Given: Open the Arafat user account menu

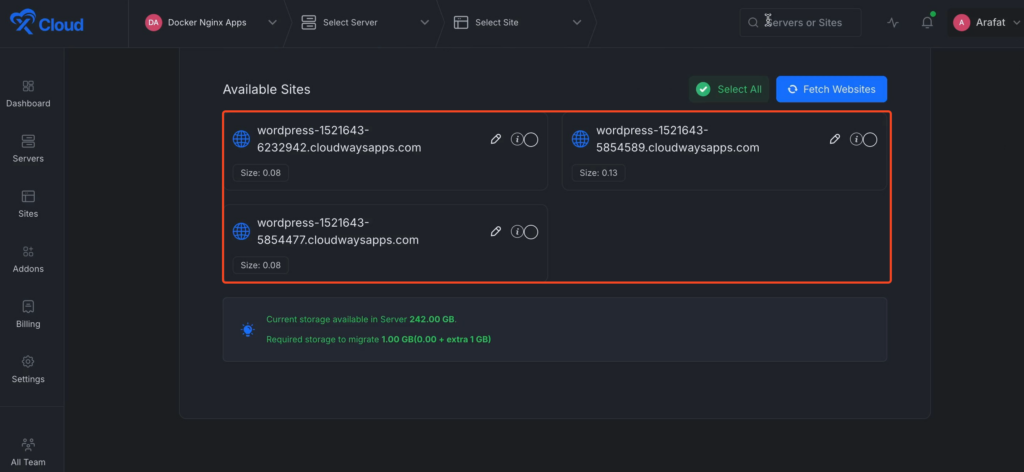Looking at the screenshot, I should point(982,22).
